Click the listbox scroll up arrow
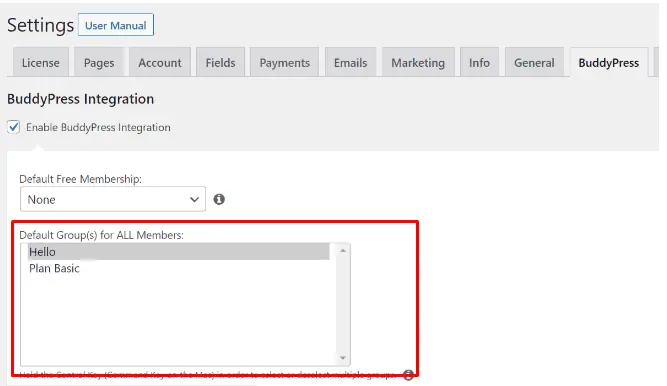667x386 pixels. 343,251
